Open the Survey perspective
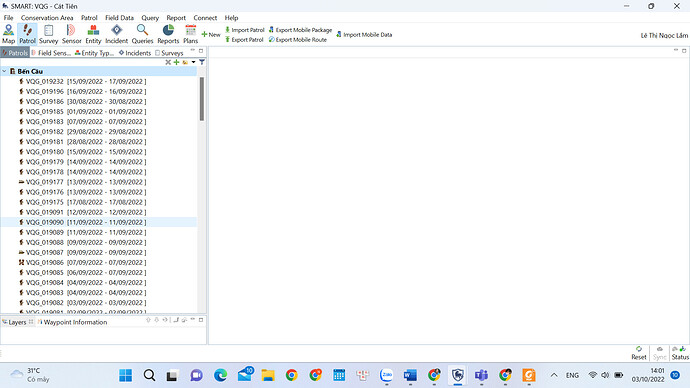The height and width of the screenshot is (388, 690). pyautogui.click(x=48, y=34)
